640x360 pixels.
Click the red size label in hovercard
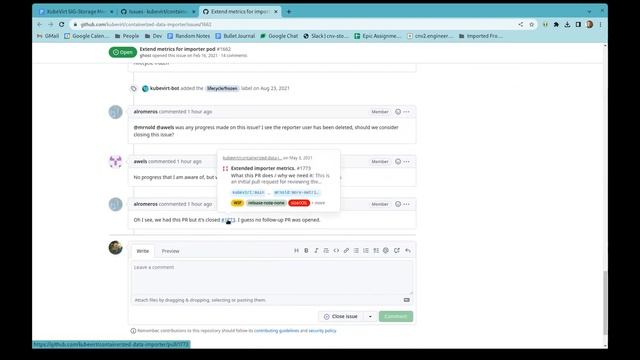[x=299, y=203]
